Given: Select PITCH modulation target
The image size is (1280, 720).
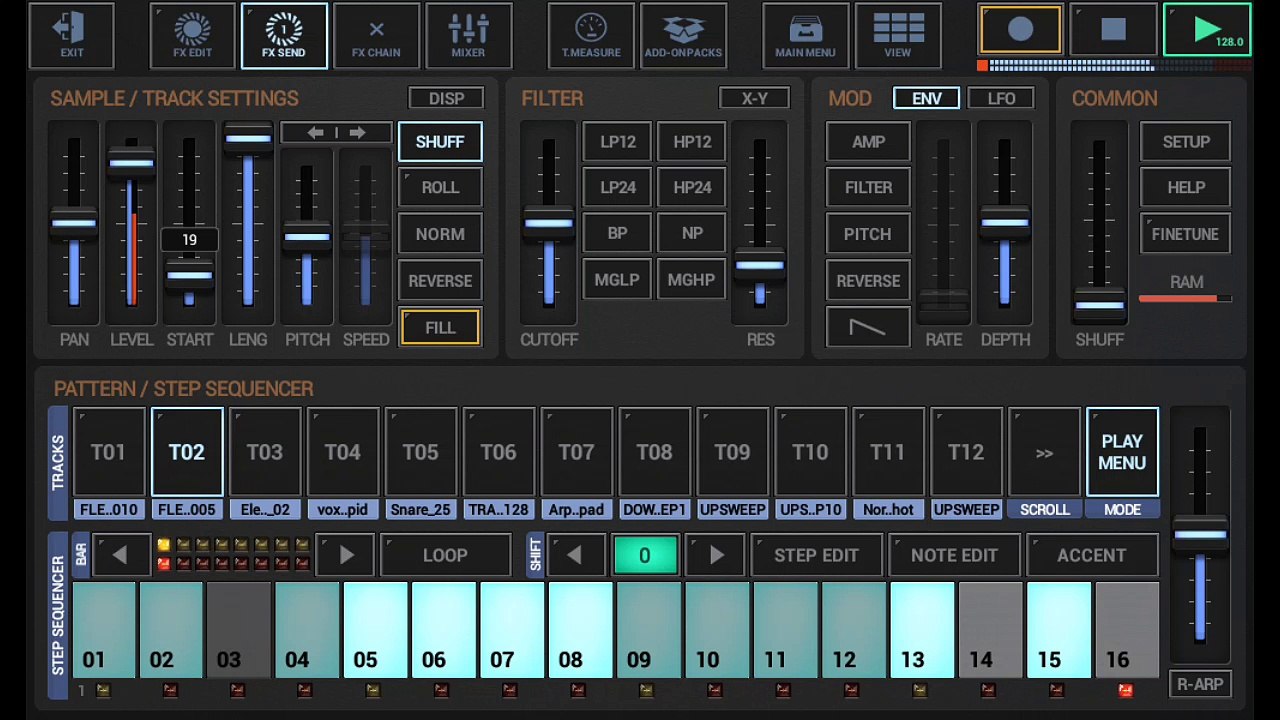Looking at the screenshot, I should tap(868, 234).
